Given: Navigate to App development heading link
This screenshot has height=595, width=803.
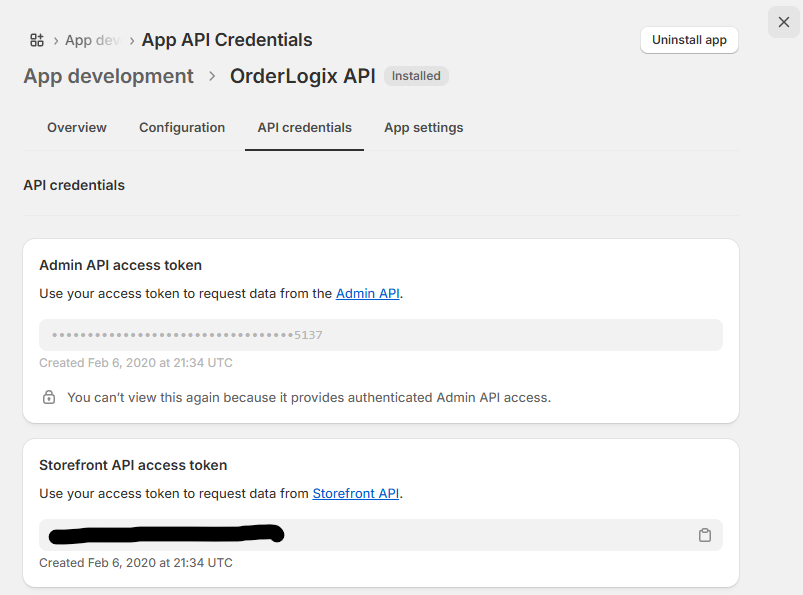Looking at the screenshot, I should (x=109, y=76).
